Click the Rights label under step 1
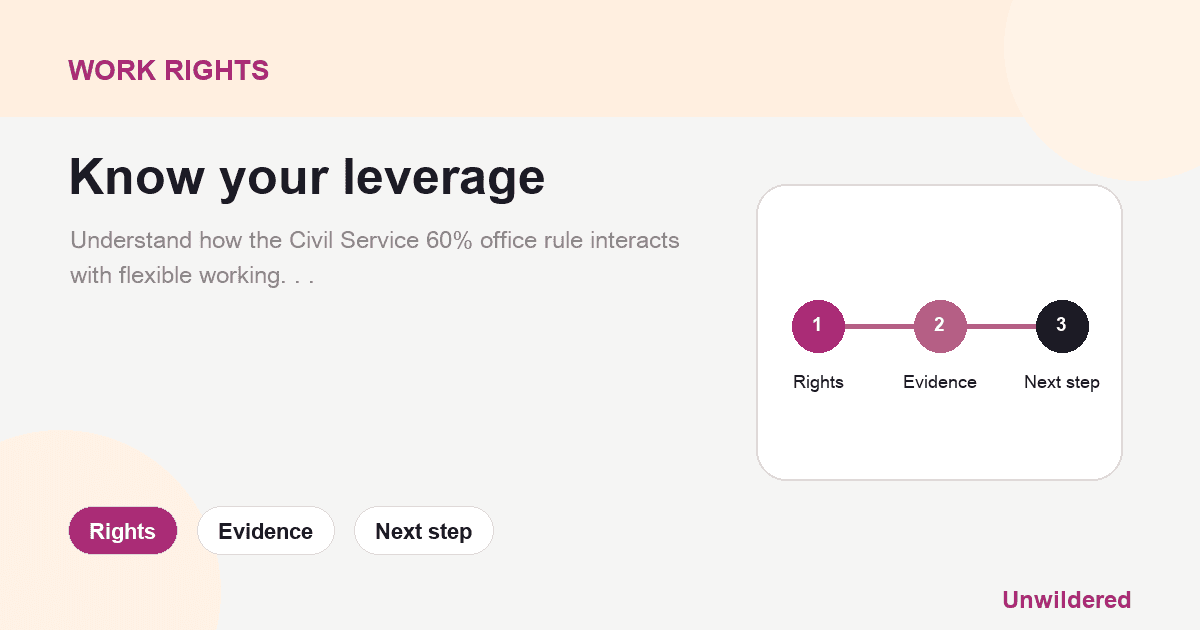 pyautogui.click(x=818, y=382)
